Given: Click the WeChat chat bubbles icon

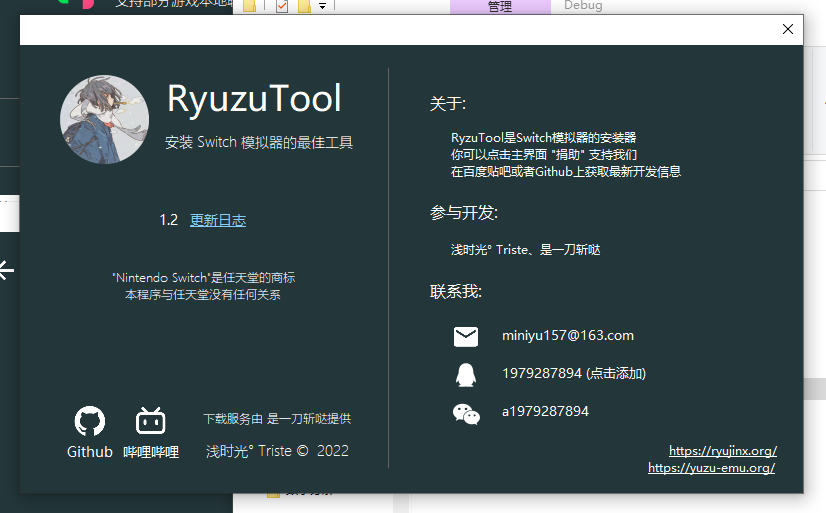Looking at the screenshot, I should point(466,413).
